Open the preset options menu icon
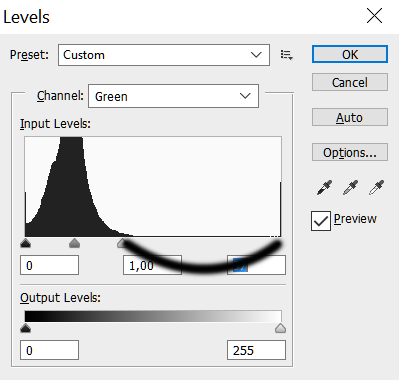 [286, 55]
